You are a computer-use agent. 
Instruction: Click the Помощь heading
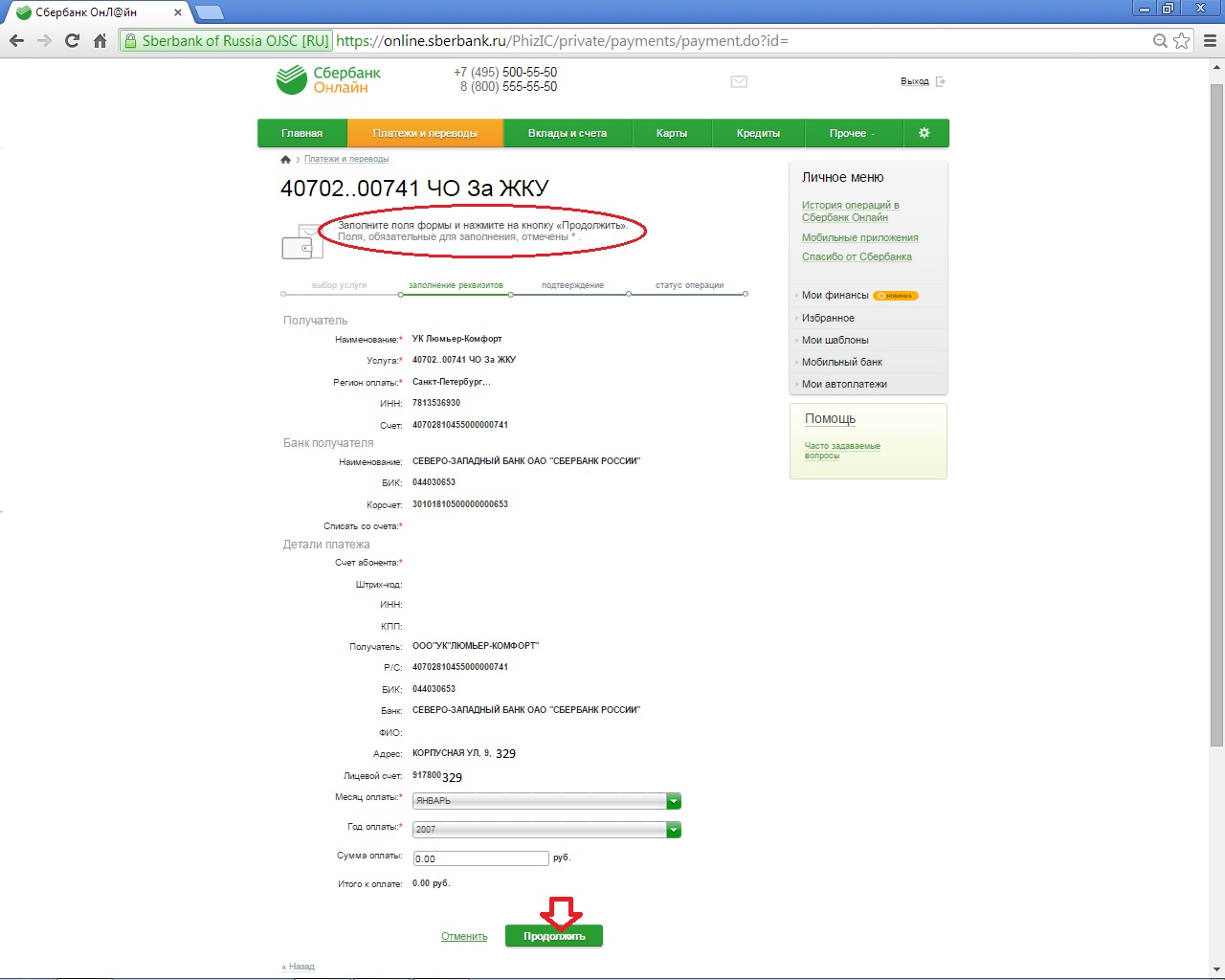point(830,418)
